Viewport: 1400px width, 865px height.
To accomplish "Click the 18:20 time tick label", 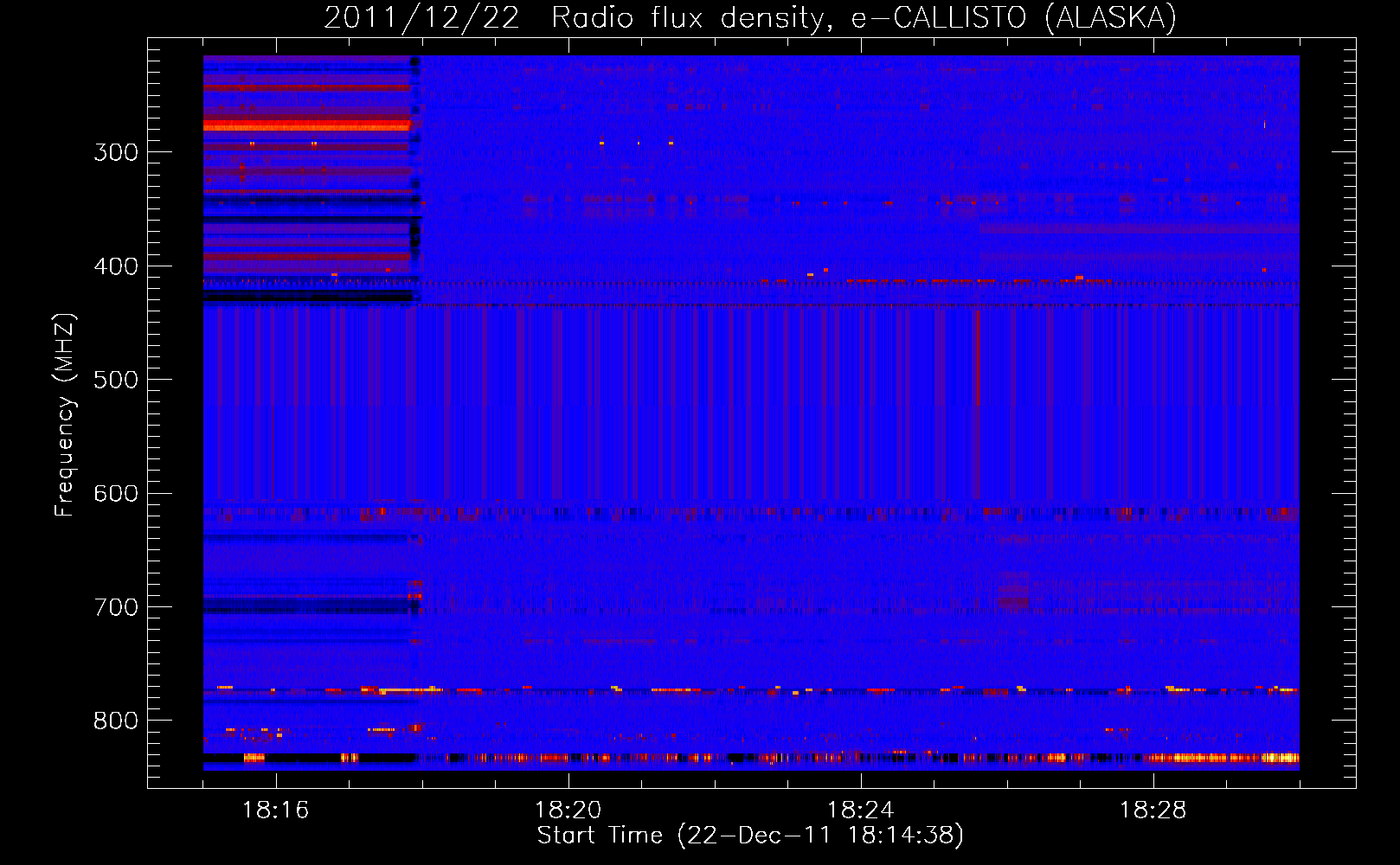I will pos(568,811).
